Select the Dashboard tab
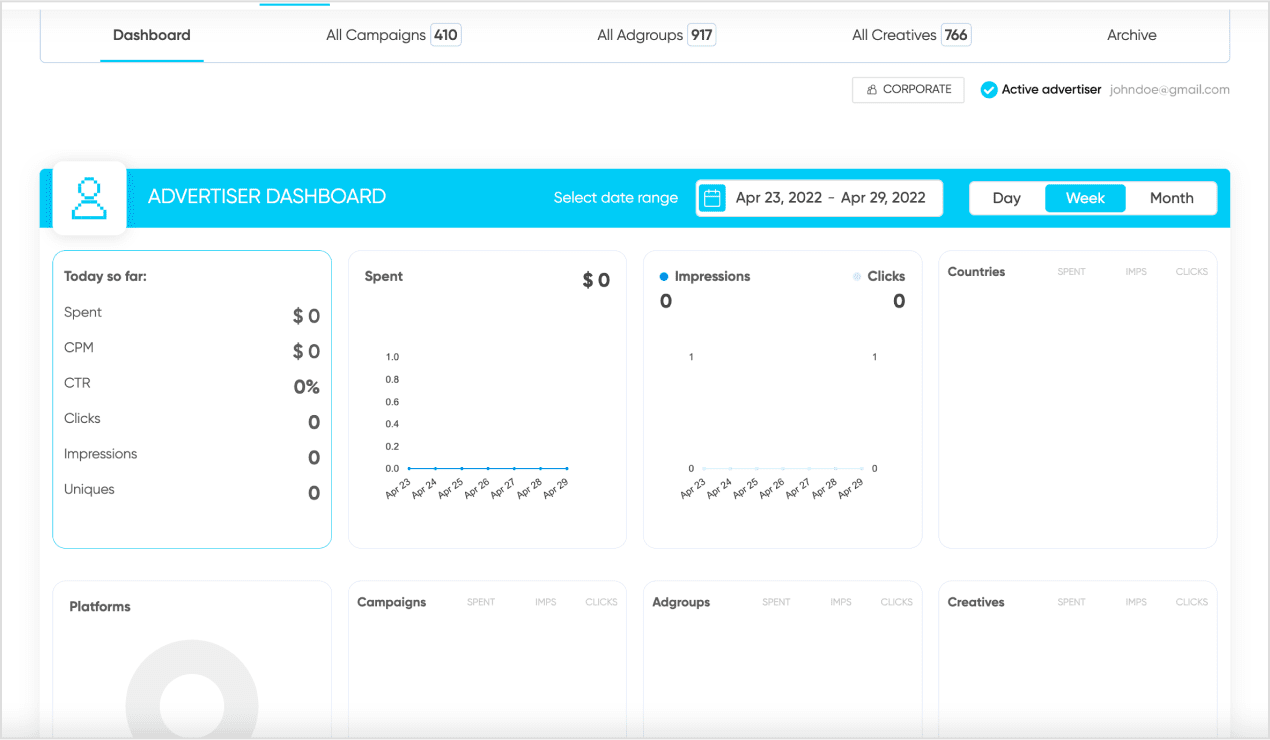The image size is (1270, 740). (151, 34)
